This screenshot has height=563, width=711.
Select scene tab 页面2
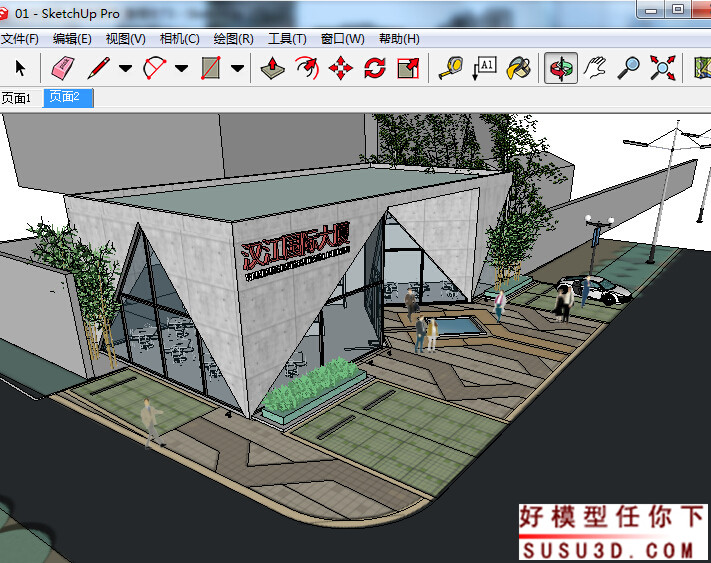pyautogui.click(x=68, y=97)
